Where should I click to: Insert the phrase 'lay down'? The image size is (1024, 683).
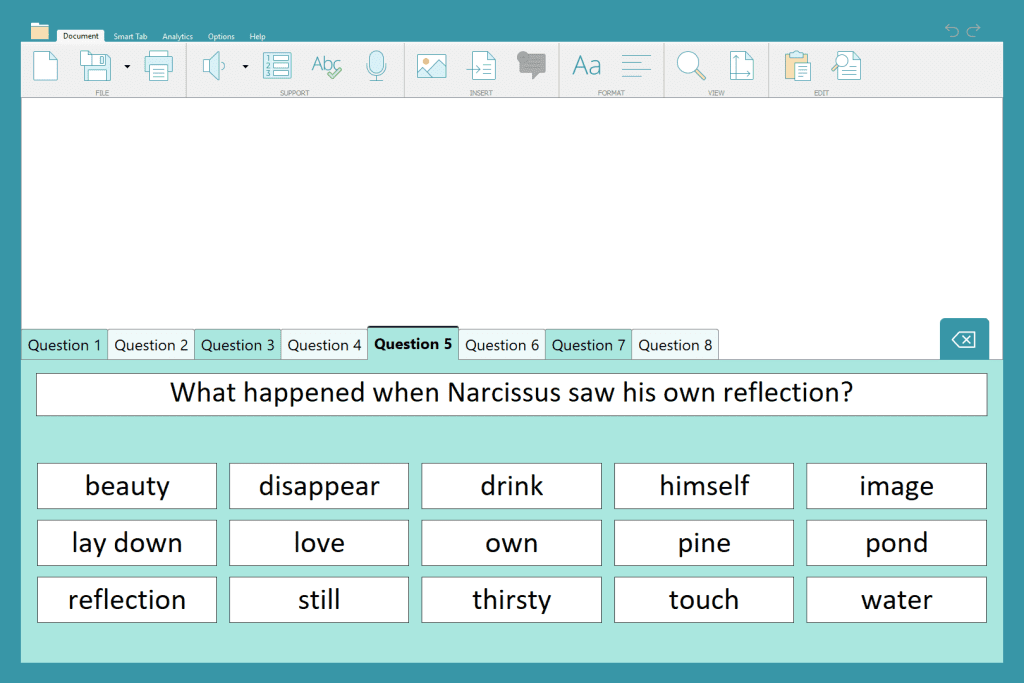(127, 543)
